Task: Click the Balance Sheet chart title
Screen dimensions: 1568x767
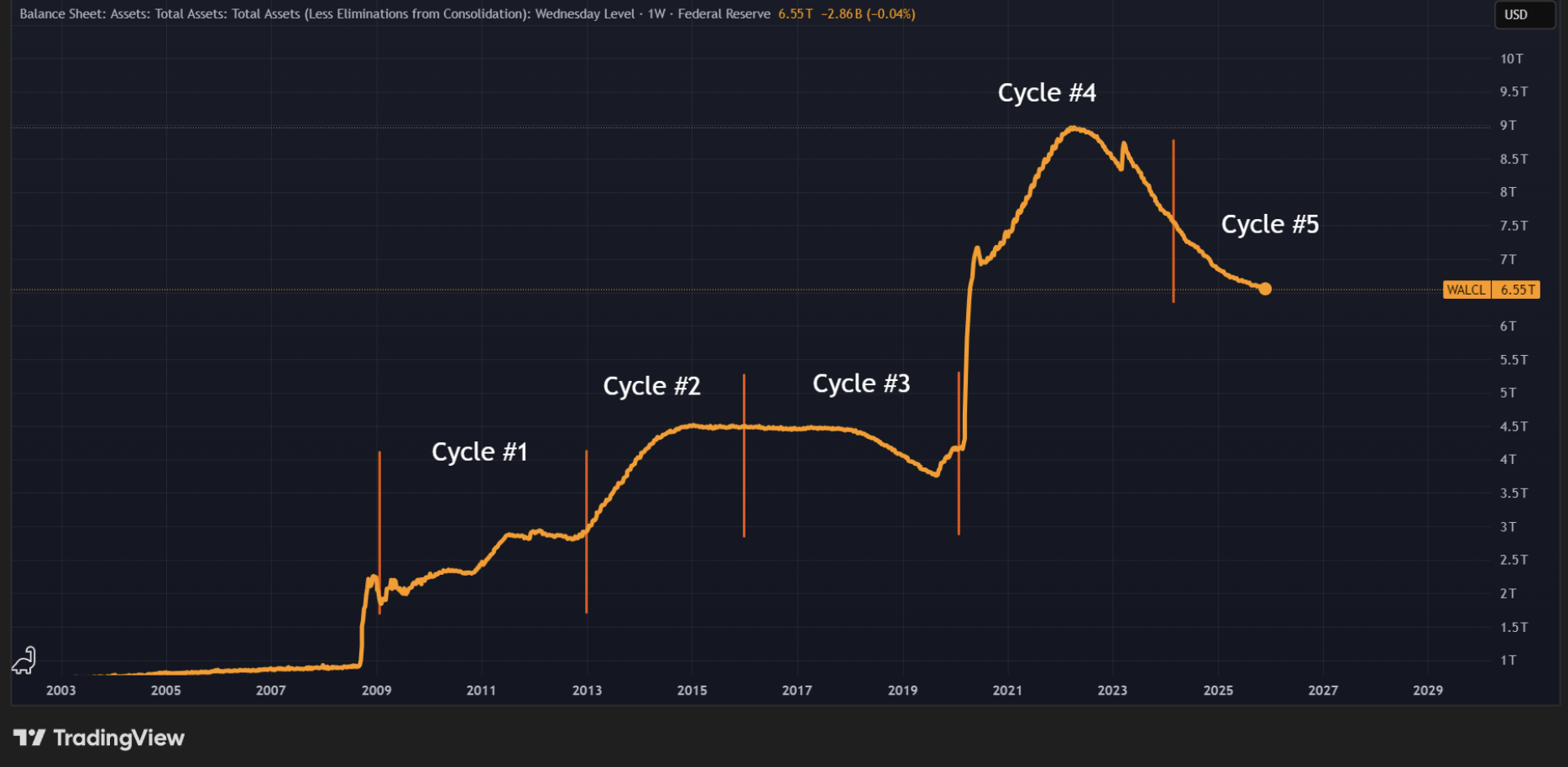Action: coord(327,13)
